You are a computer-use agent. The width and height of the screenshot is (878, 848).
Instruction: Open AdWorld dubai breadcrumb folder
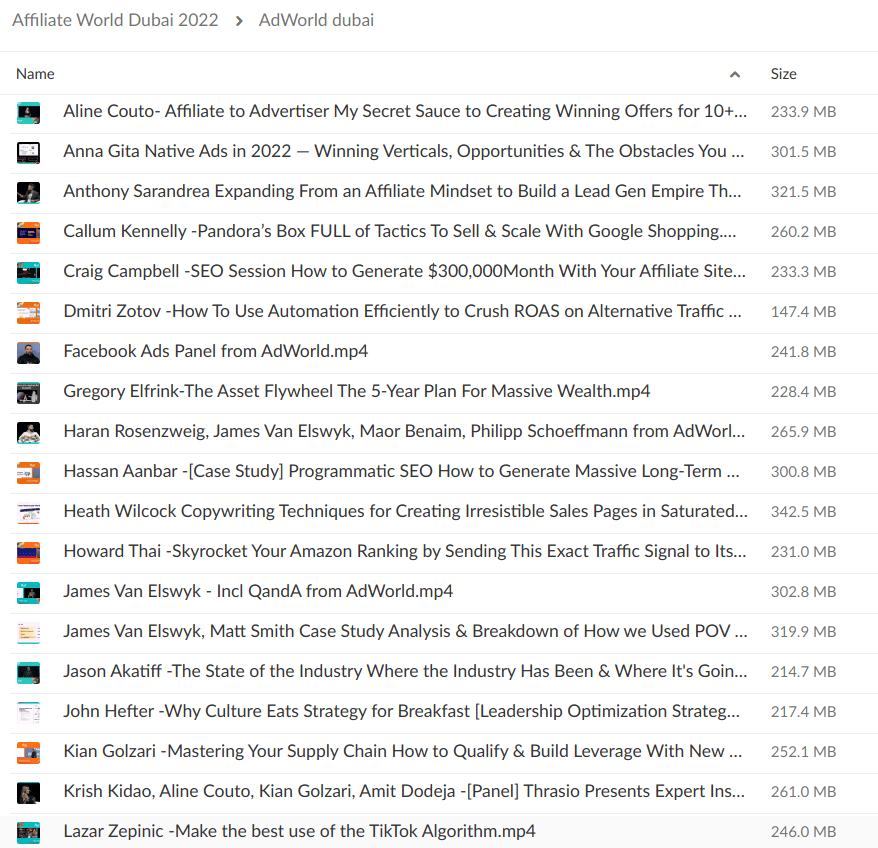click(316, 20)
